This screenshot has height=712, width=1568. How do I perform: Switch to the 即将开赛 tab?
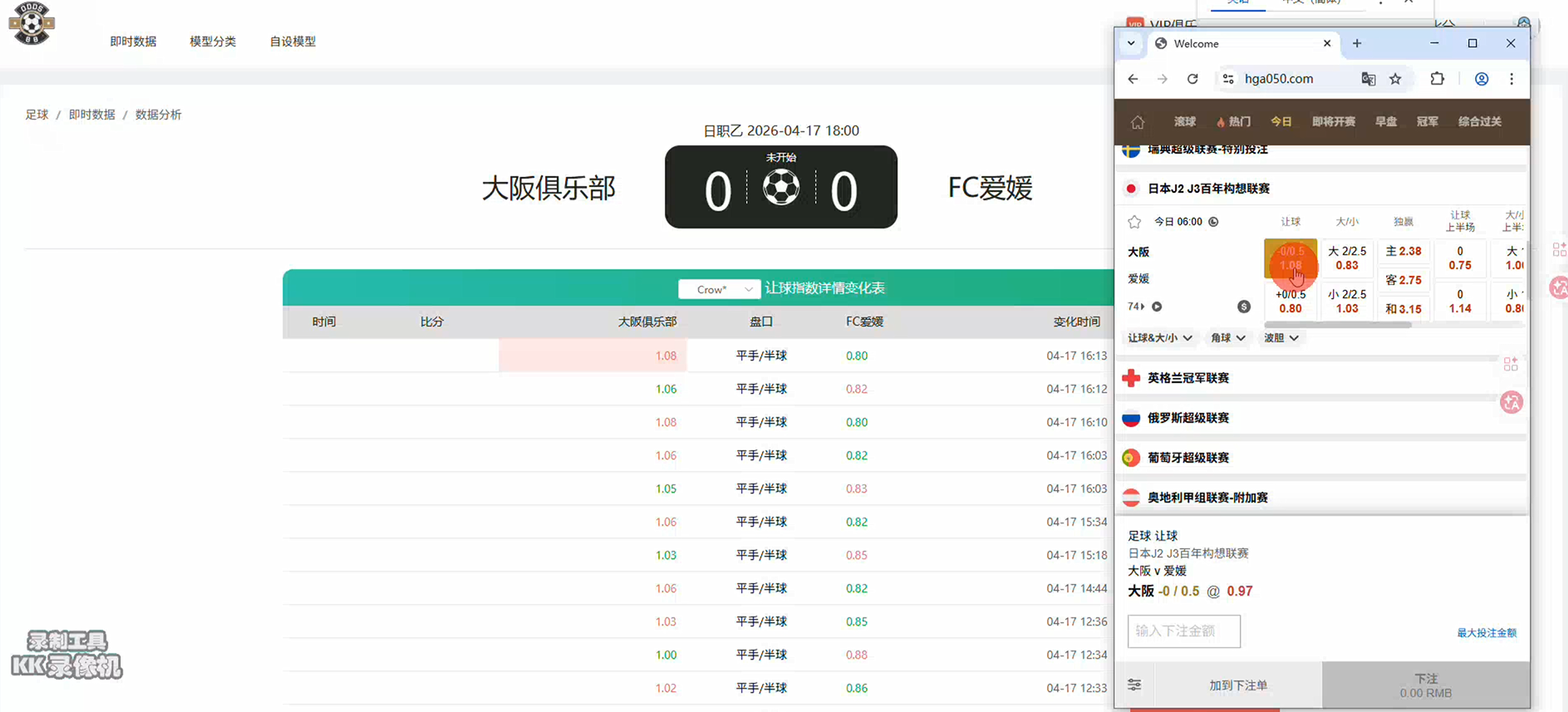(x=1334, y=121)
